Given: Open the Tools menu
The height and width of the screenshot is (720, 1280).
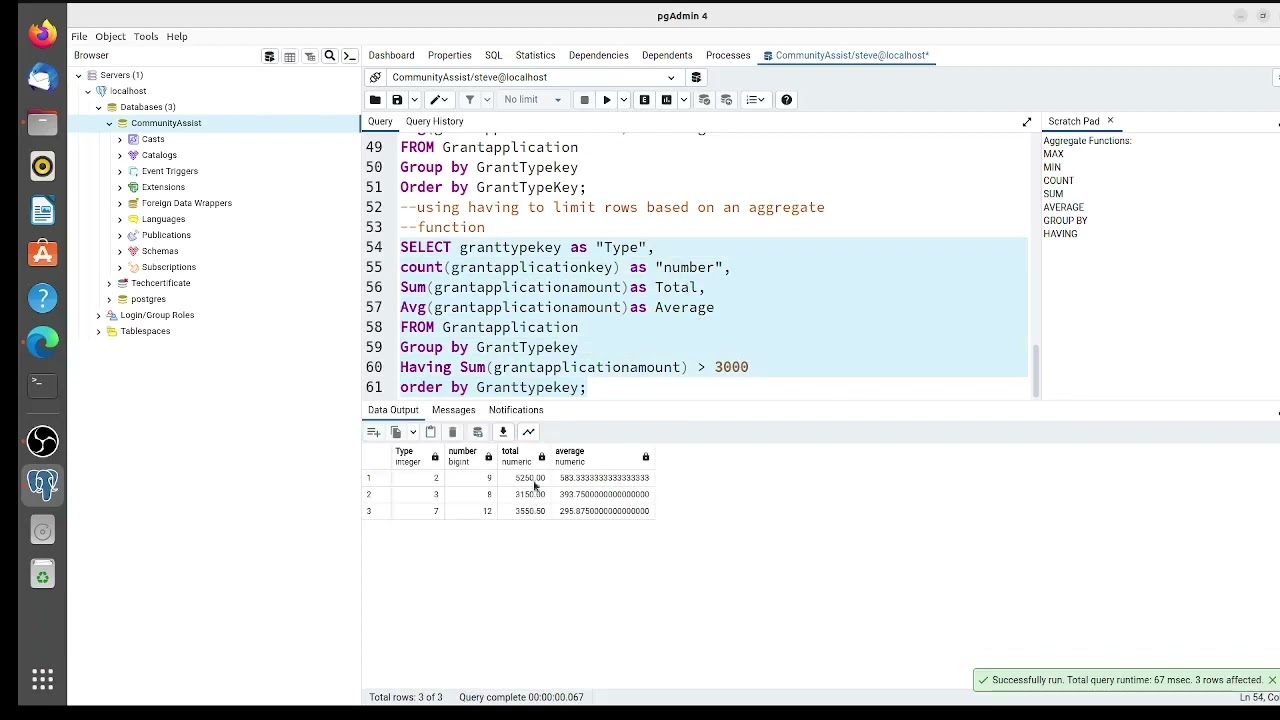Looking at the screenshot, I should (146, 36).
